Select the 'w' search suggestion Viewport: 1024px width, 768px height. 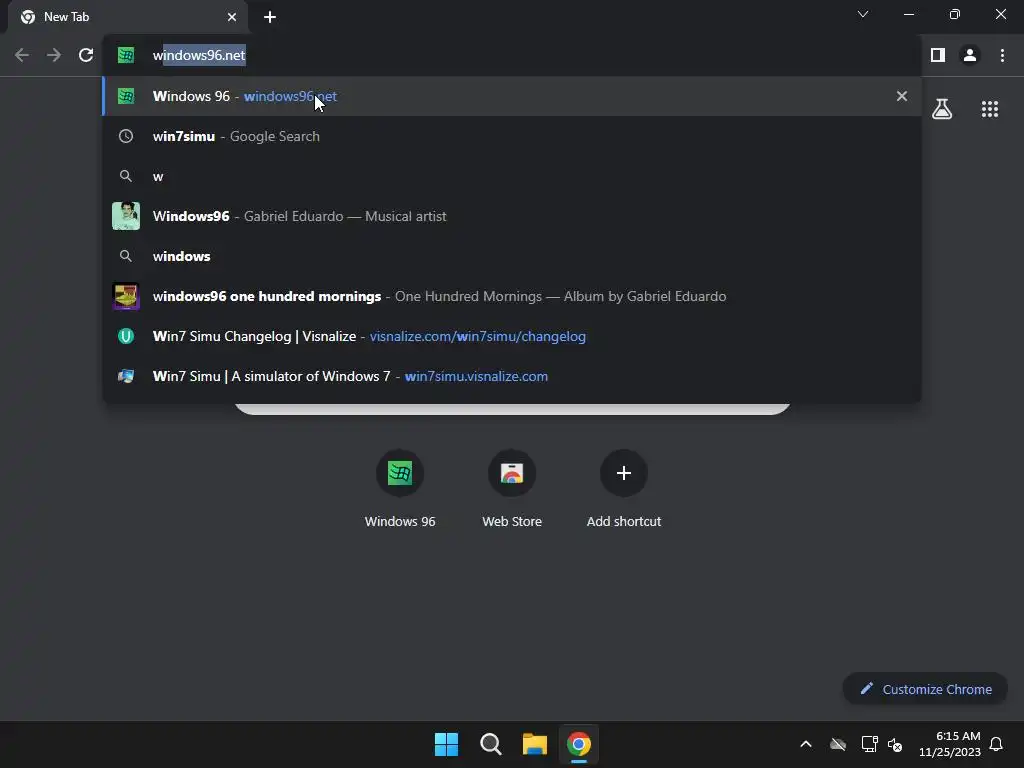pyautogui.click(x=511, y=176)
